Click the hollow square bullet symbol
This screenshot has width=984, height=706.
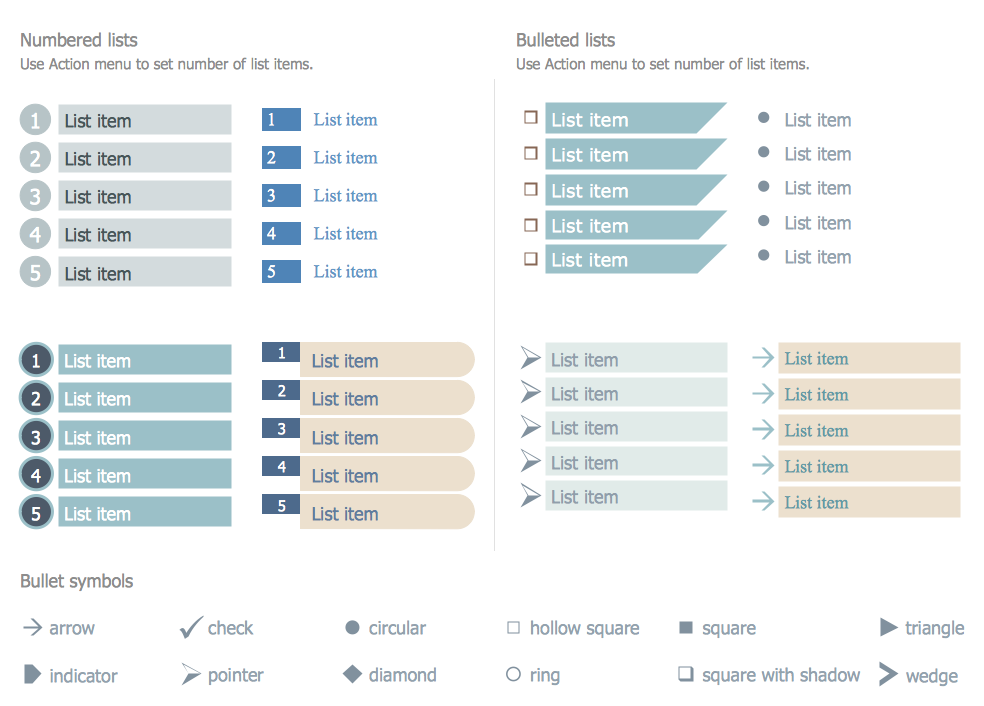tap(513, 628)
